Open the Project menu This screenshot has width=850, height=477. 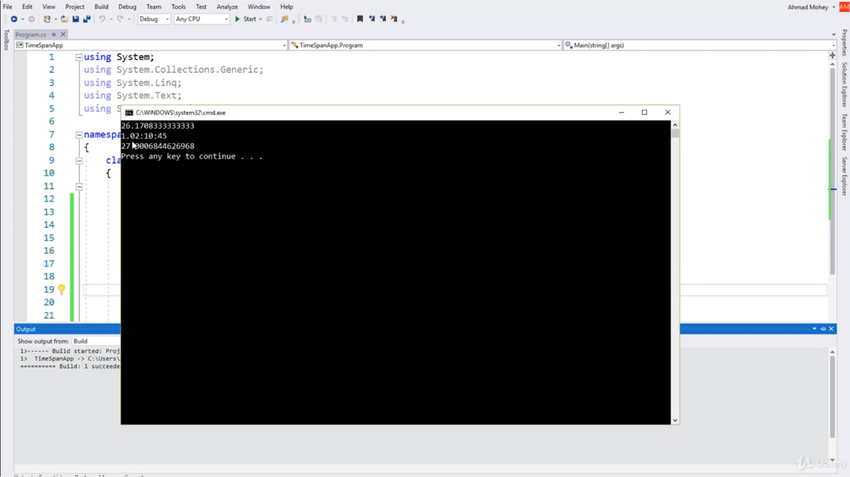[x=75, y=7]
